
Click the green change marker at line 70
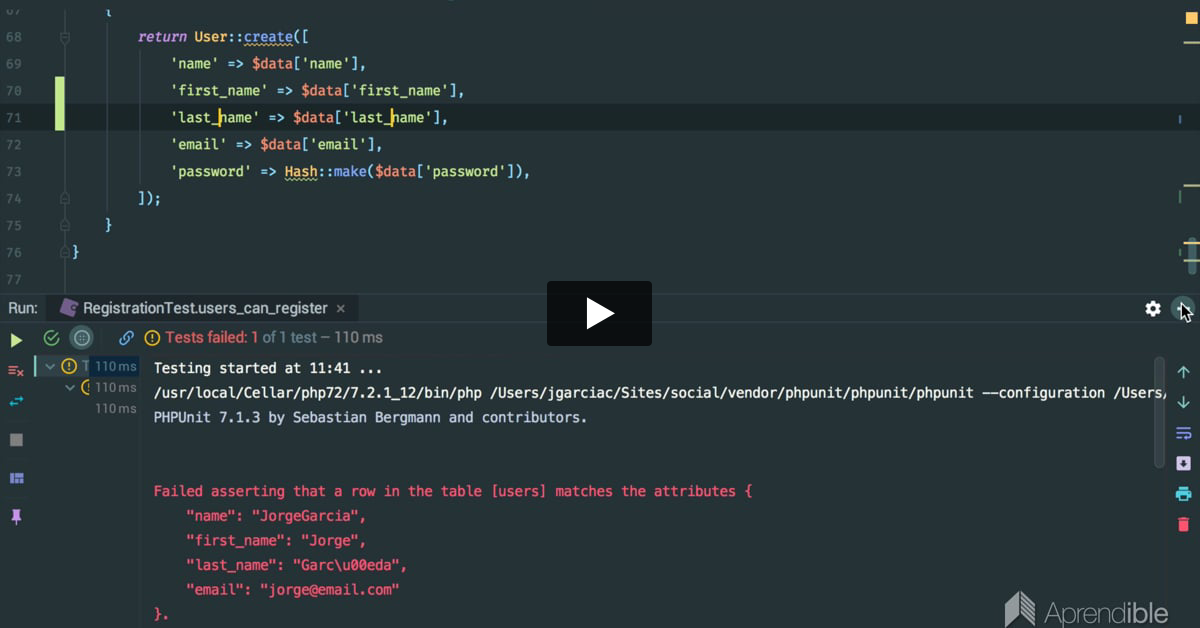point(60,91)
